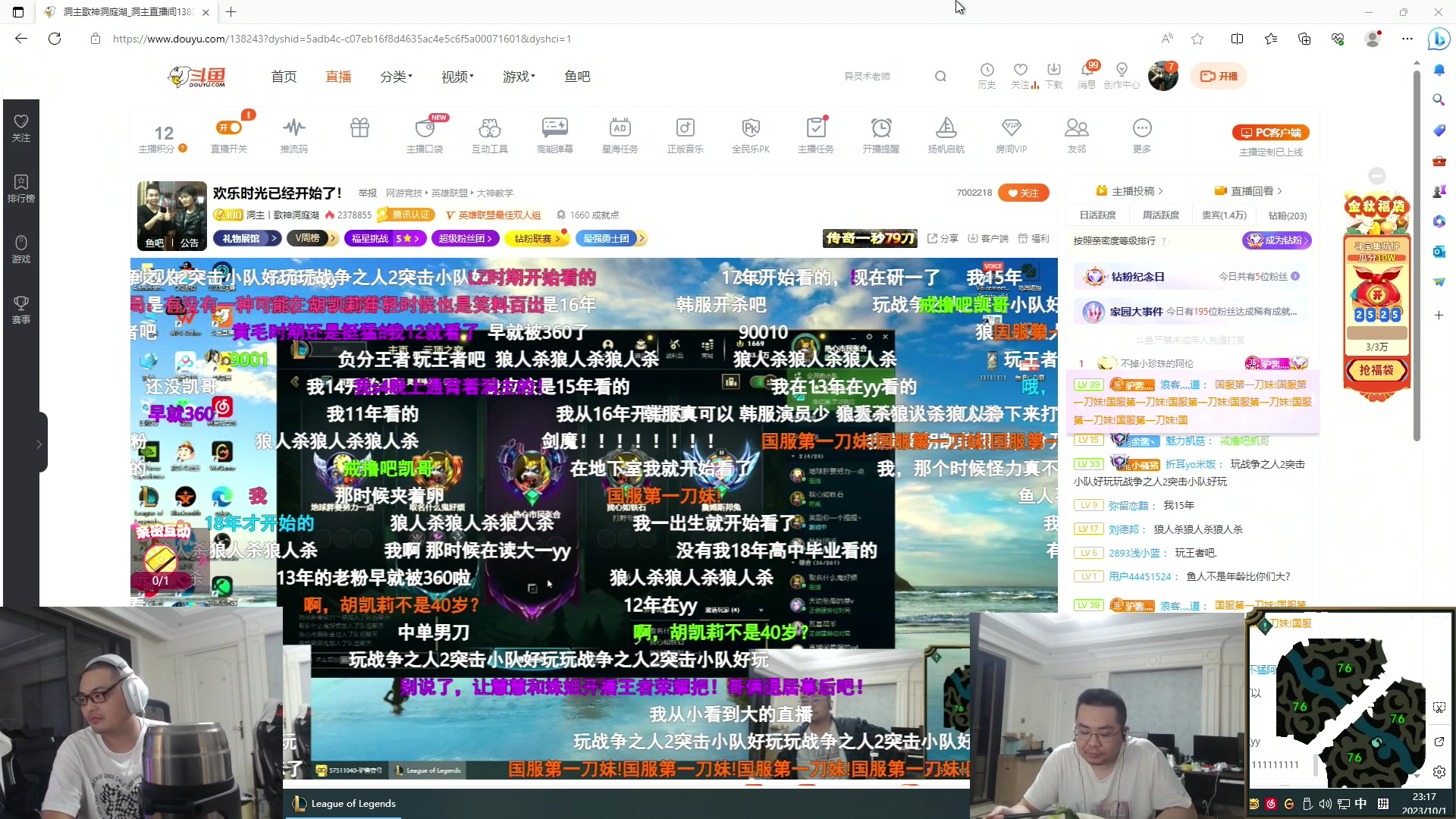Add this page to browser favorites star
Image resolution: width=1456 pixels, height=819 pixels.
click(1197, 39)
